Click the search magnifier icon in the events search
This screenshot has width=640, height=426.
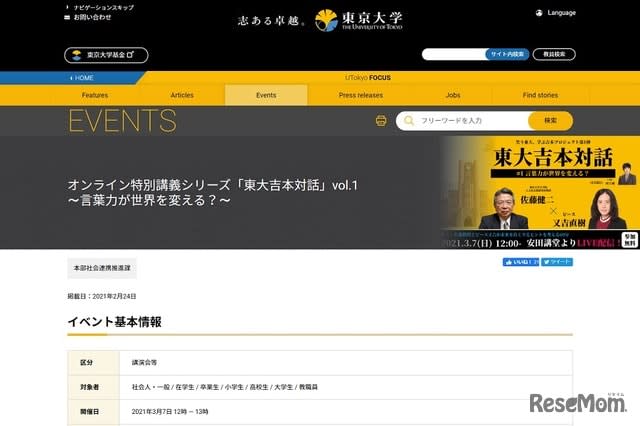coord(409,121)
